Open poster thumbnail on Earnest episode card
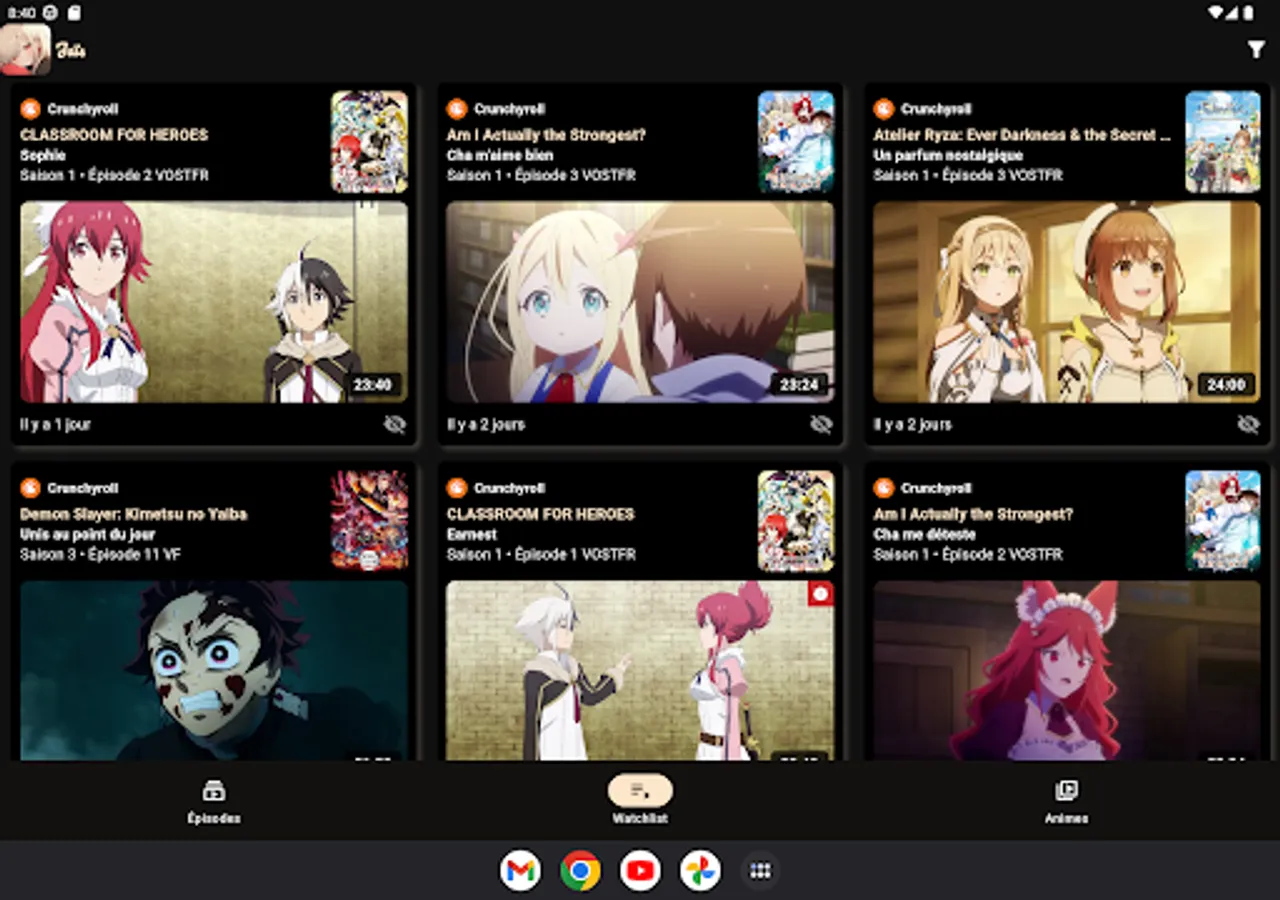1280x900 pixels. 796,521
